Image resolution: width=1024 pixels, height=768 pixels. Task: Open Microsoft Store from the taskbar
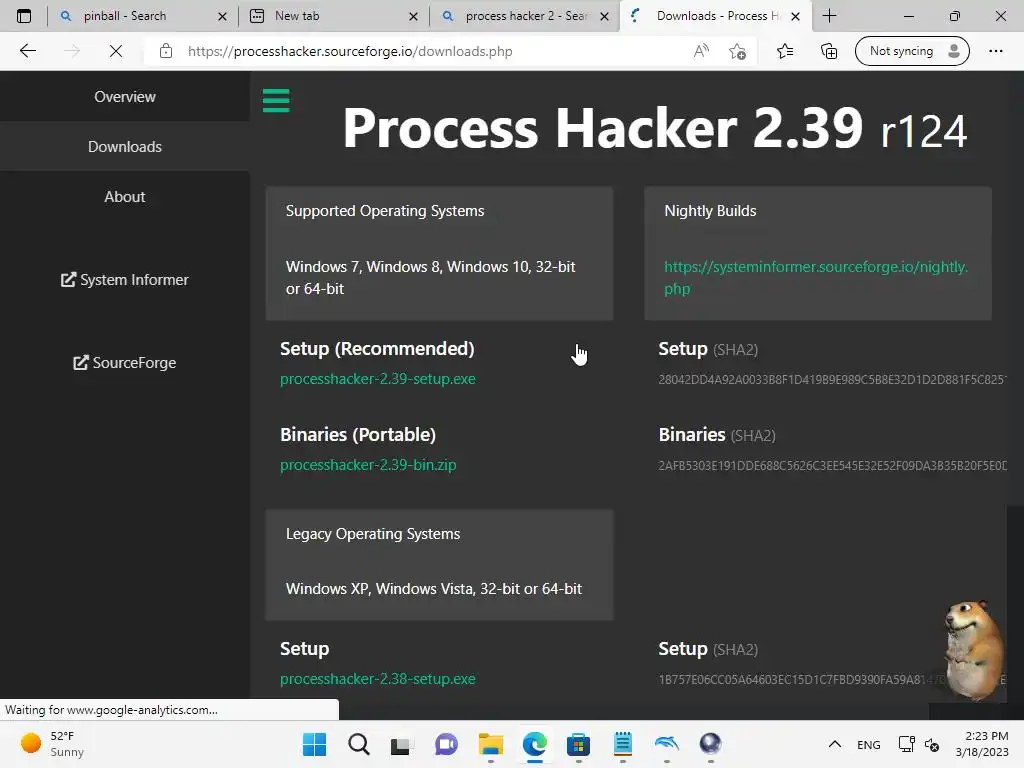[x=578, y=744]
